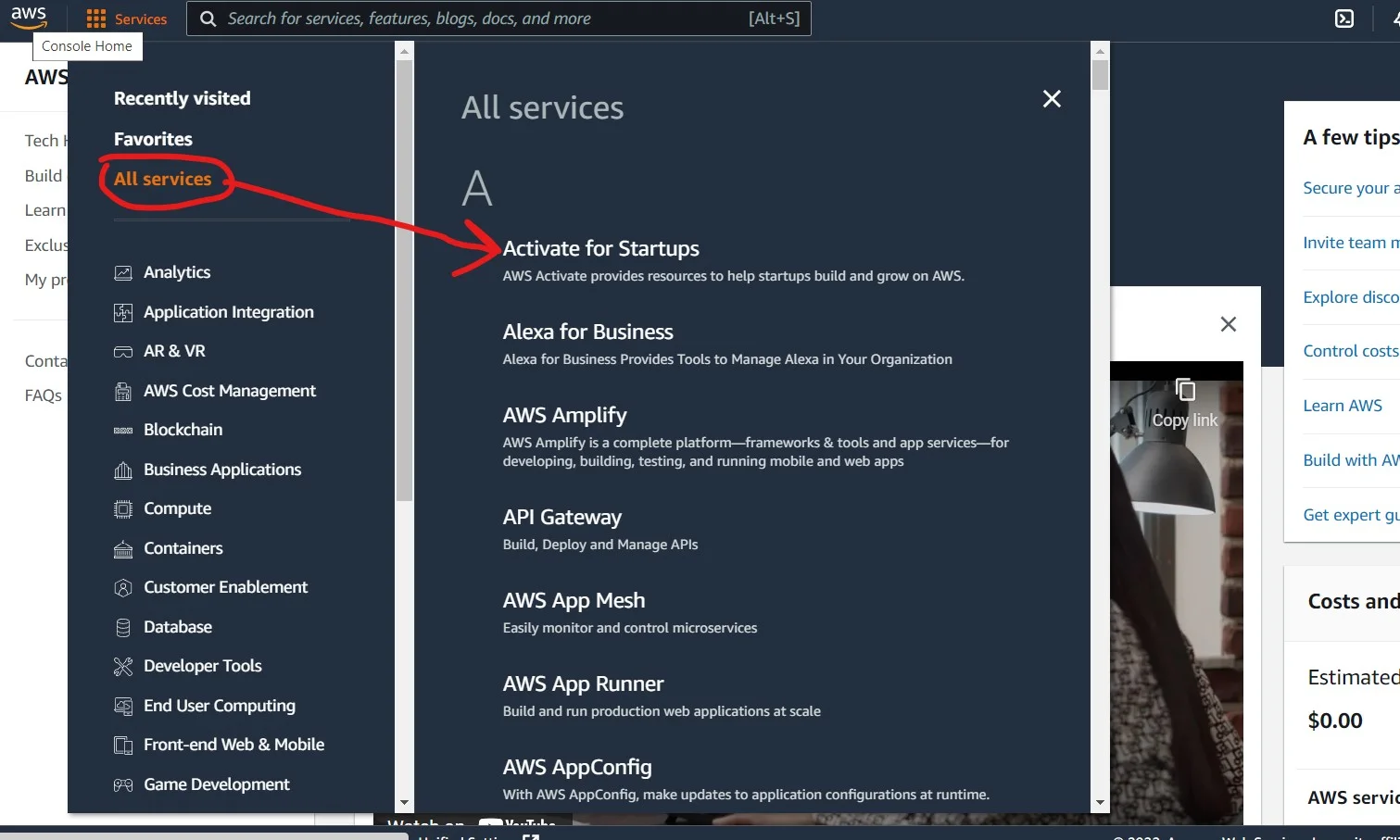Open the Application Integration category
Image resolution: width=1400 pixels, height=840 pixels.
pyautogui.click(x=229, y=312)
